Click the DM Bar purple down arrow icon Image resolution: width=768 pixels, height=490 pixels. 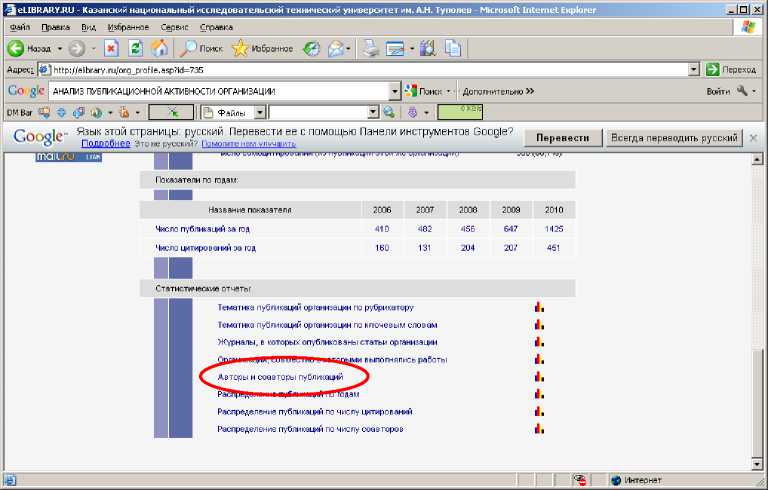[x=412, y=113]
